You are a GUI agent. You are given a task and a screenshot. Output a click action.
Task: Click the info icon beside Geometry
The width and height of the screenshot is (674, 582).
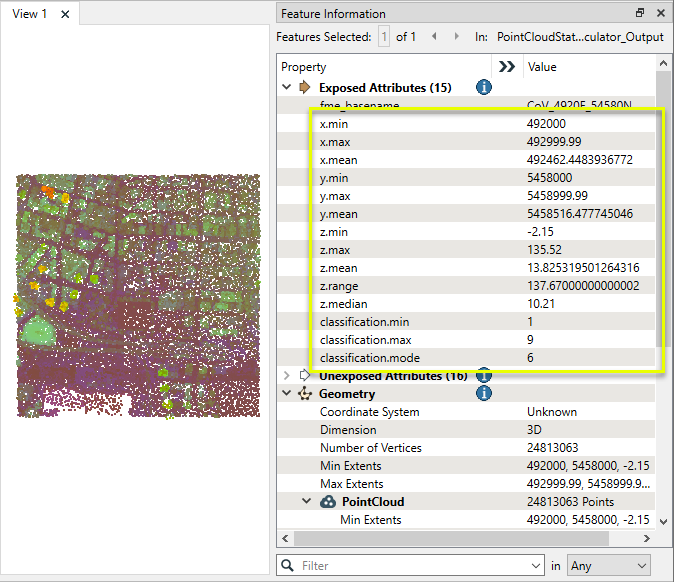pyautogui.click(x=484, y=393)
